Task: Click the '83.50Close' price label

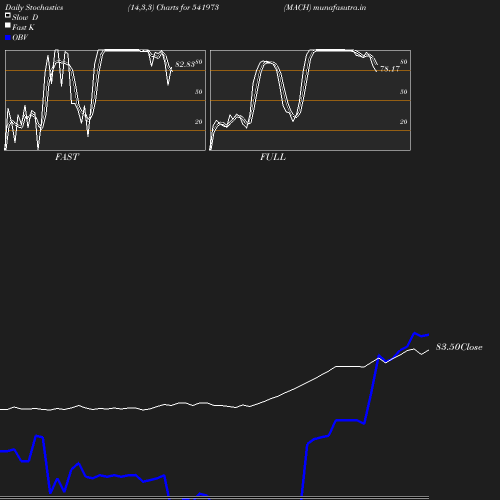Action: (x=459, y=347)
